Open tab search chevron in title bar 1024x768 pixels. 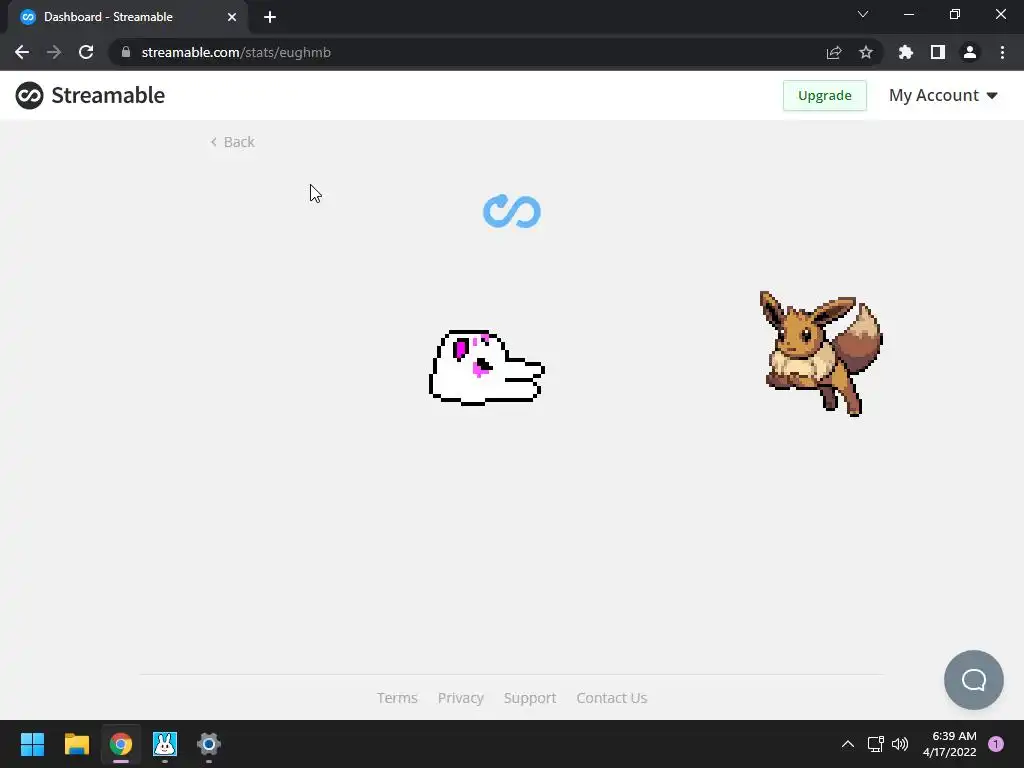click(863, 14)
